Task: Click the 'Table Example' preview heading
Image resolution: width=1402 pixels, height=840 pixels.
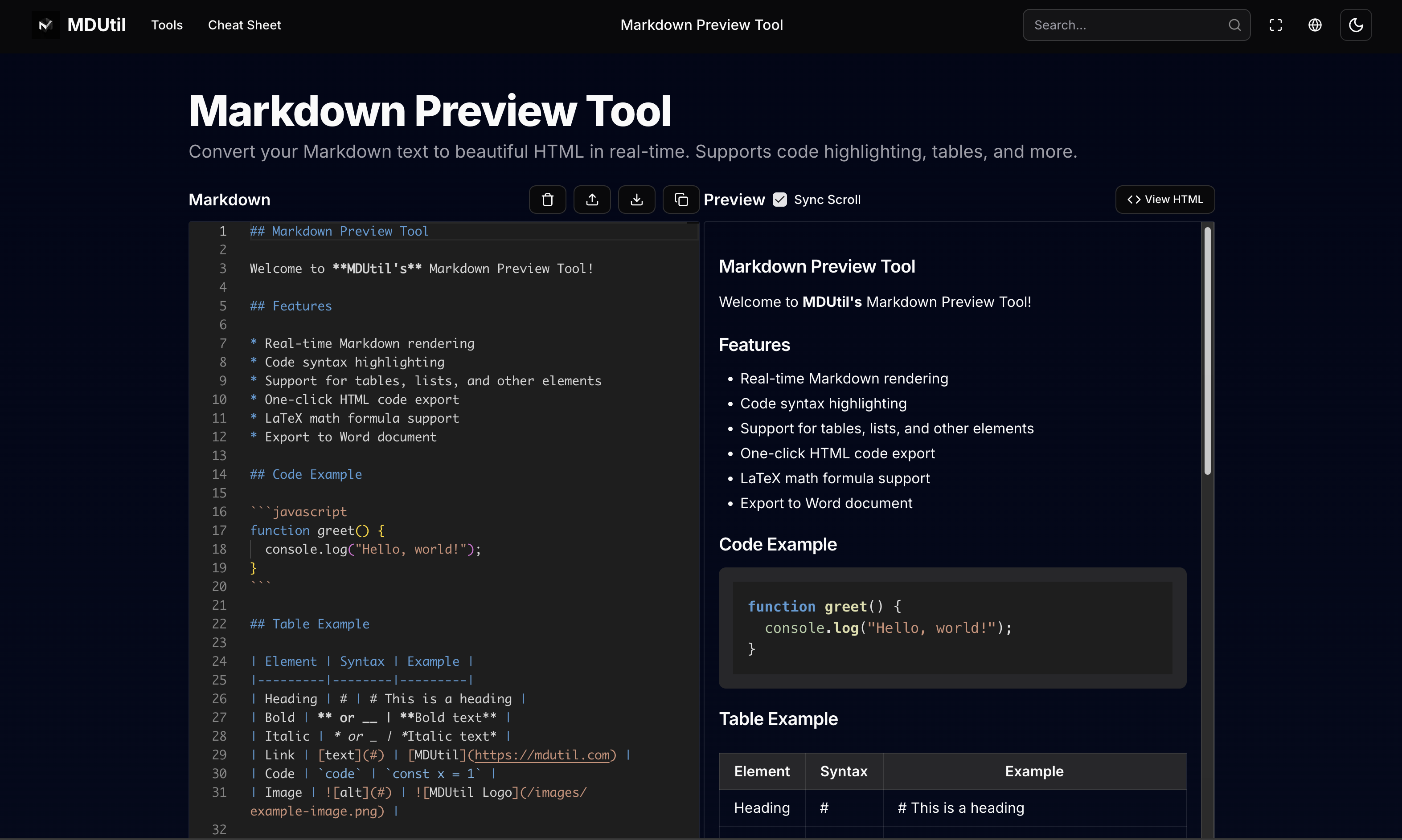Action: [x=778, y=719]
